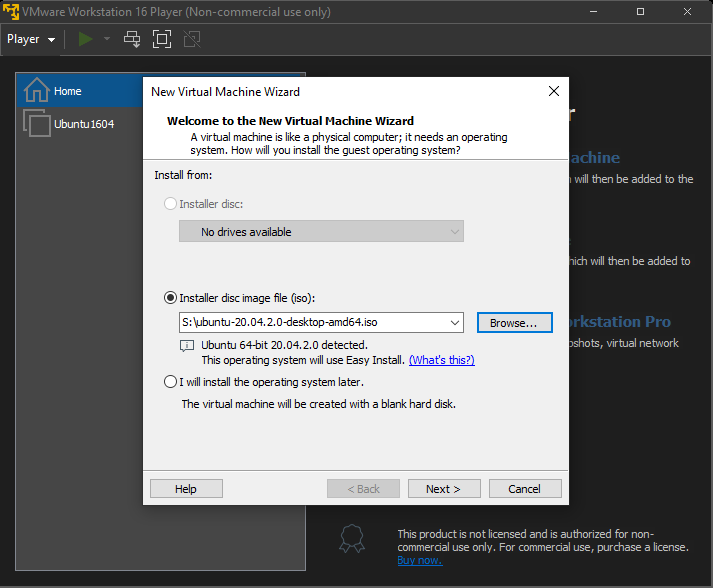Select I will install the OS later
Viewport: 713px width, 588px height.
click(x=170, y=382)
